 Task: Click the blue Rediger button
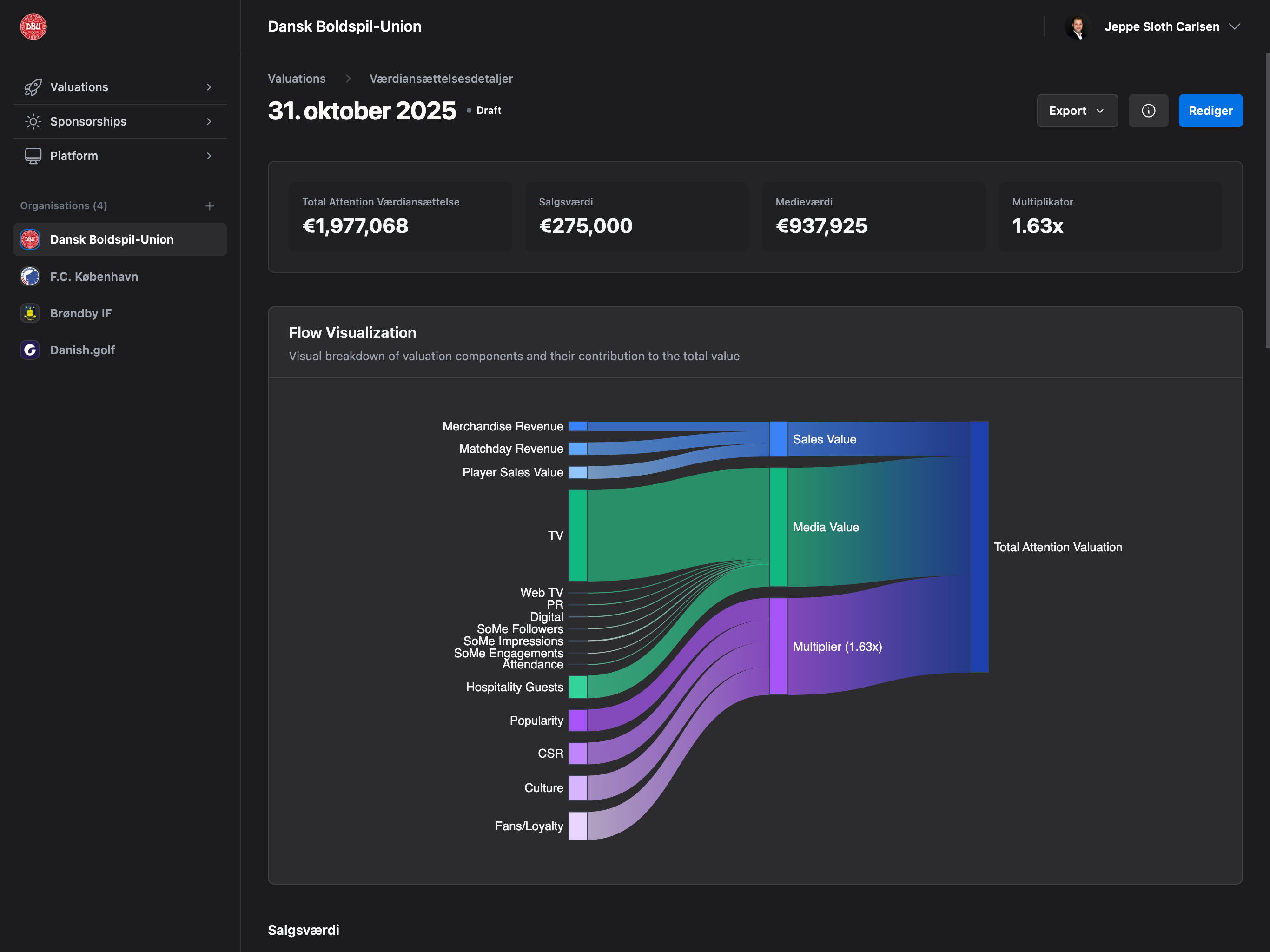click(1210, 111)
